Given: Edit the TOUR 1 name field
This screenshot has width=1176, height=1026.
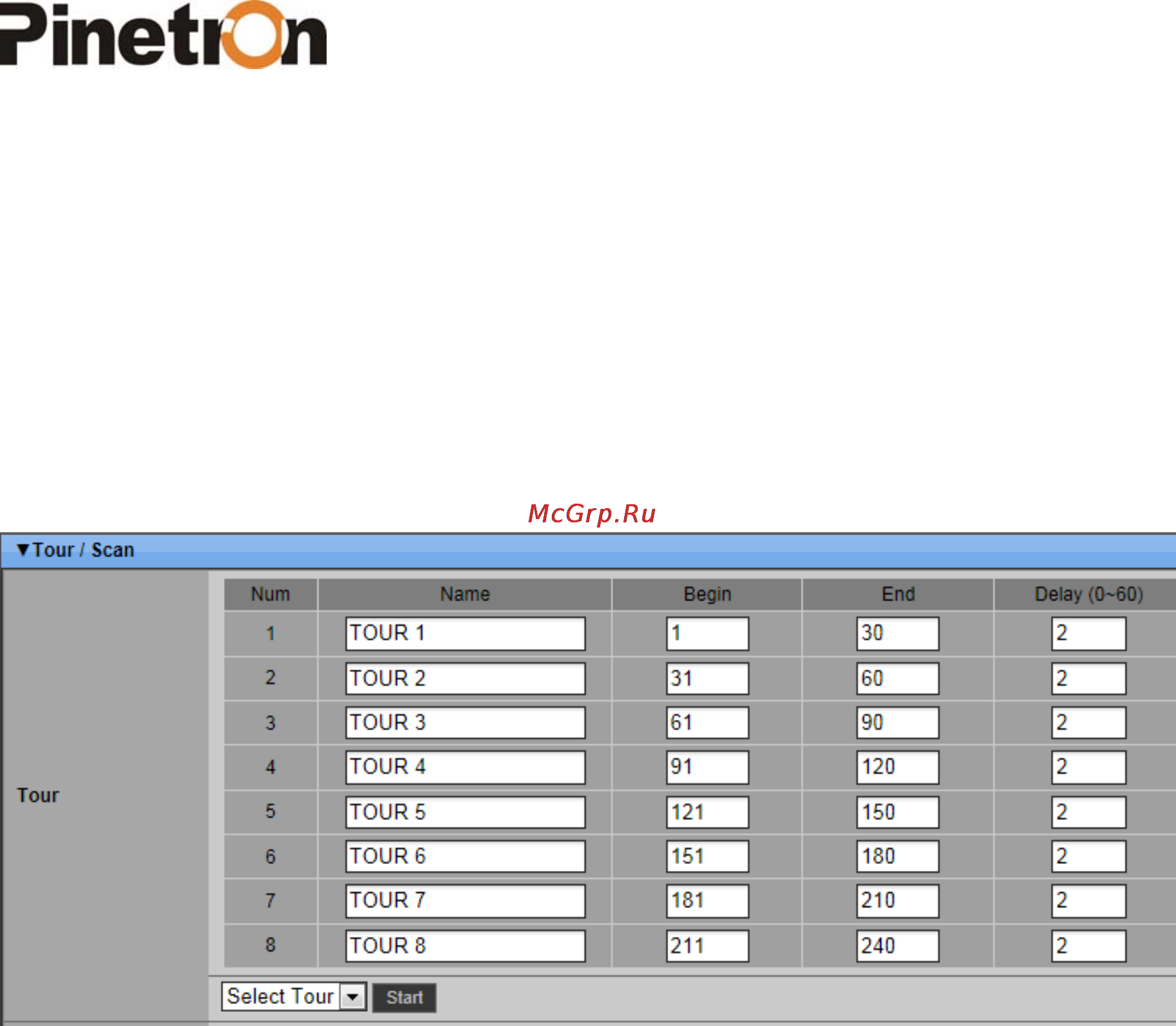Looking at the screenshot, I should point(465,633).
